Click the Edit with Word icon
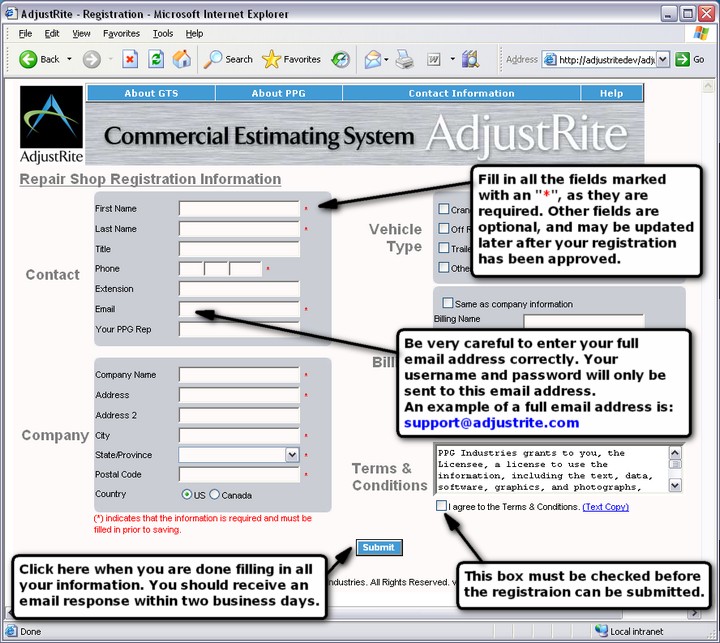This screenshot has width=720, height=643. 433,59
